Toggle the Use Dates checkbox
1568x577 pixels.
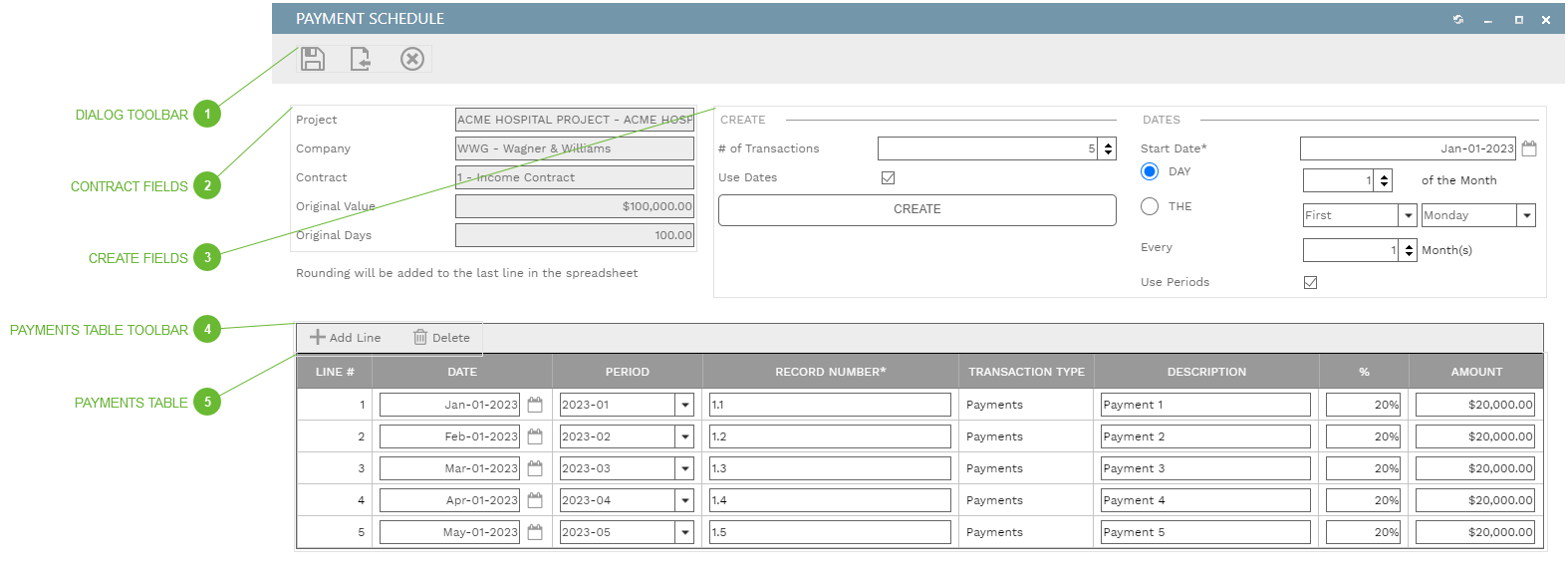point(888,177)
